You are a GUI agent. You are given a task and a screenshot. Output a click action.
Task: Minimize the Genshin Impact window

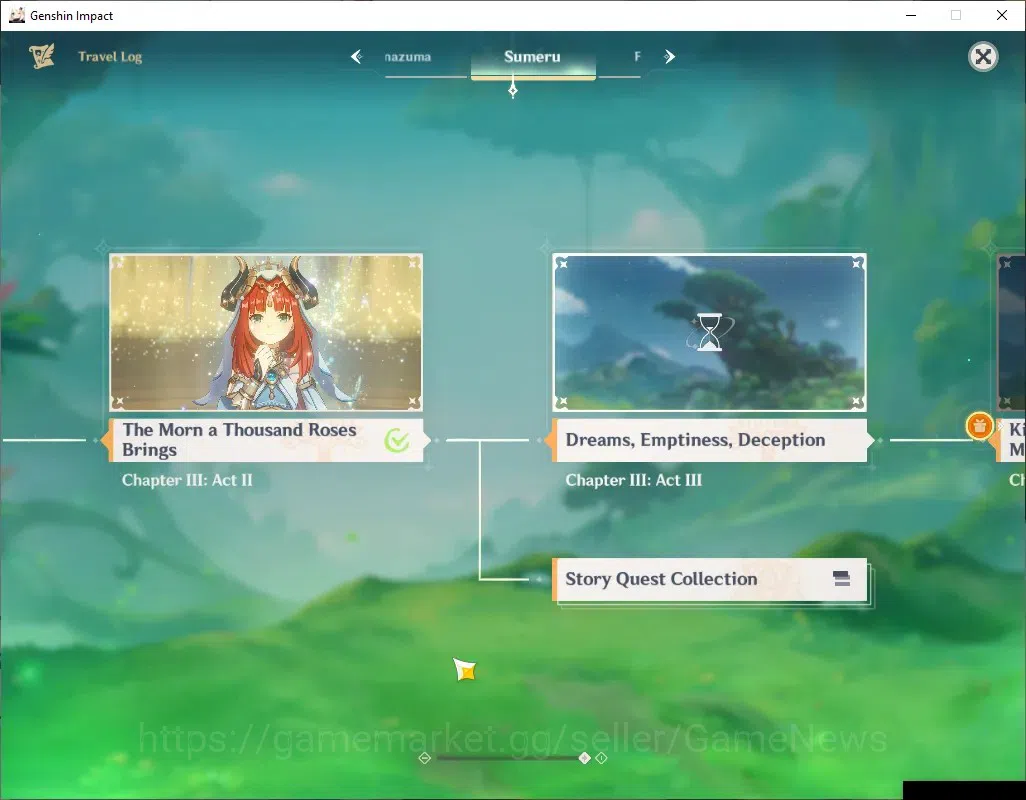[911, 15]
